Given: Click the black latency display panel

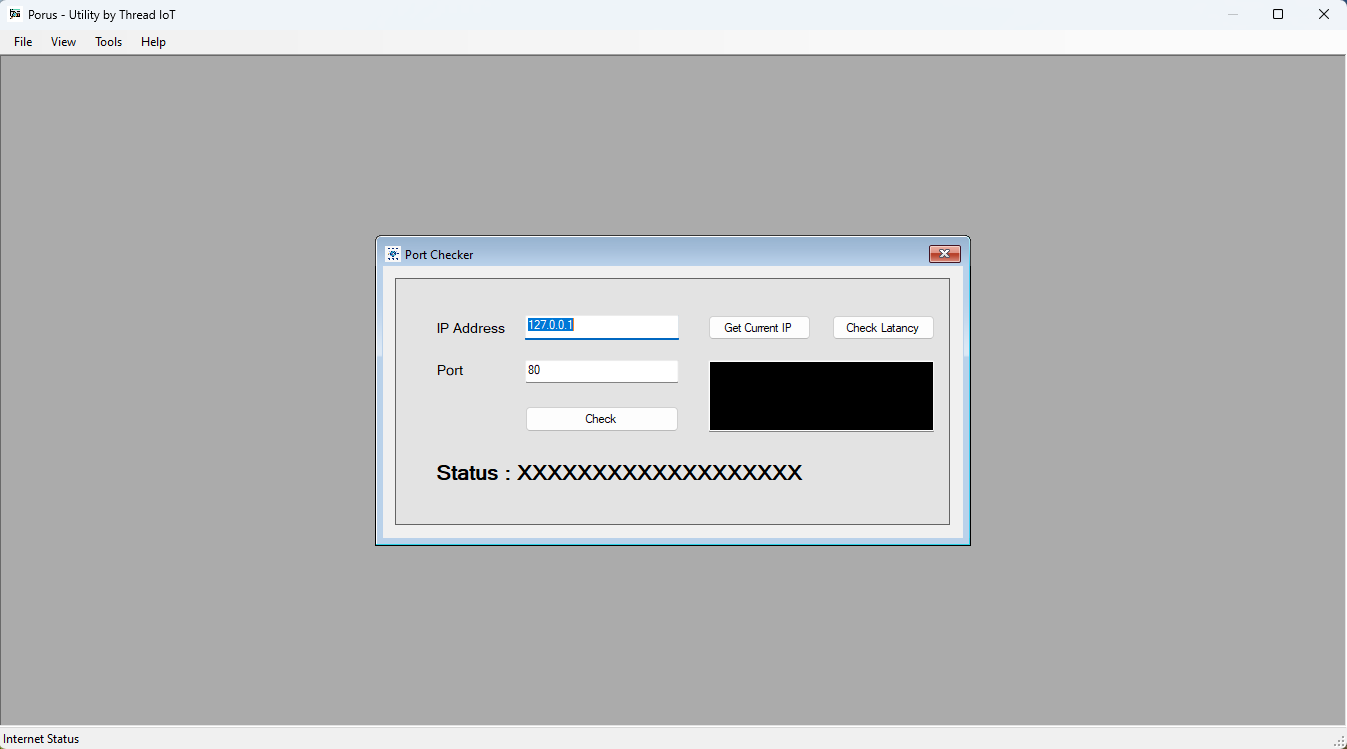Looking at the screenshot, I should (x=820, y=396).
